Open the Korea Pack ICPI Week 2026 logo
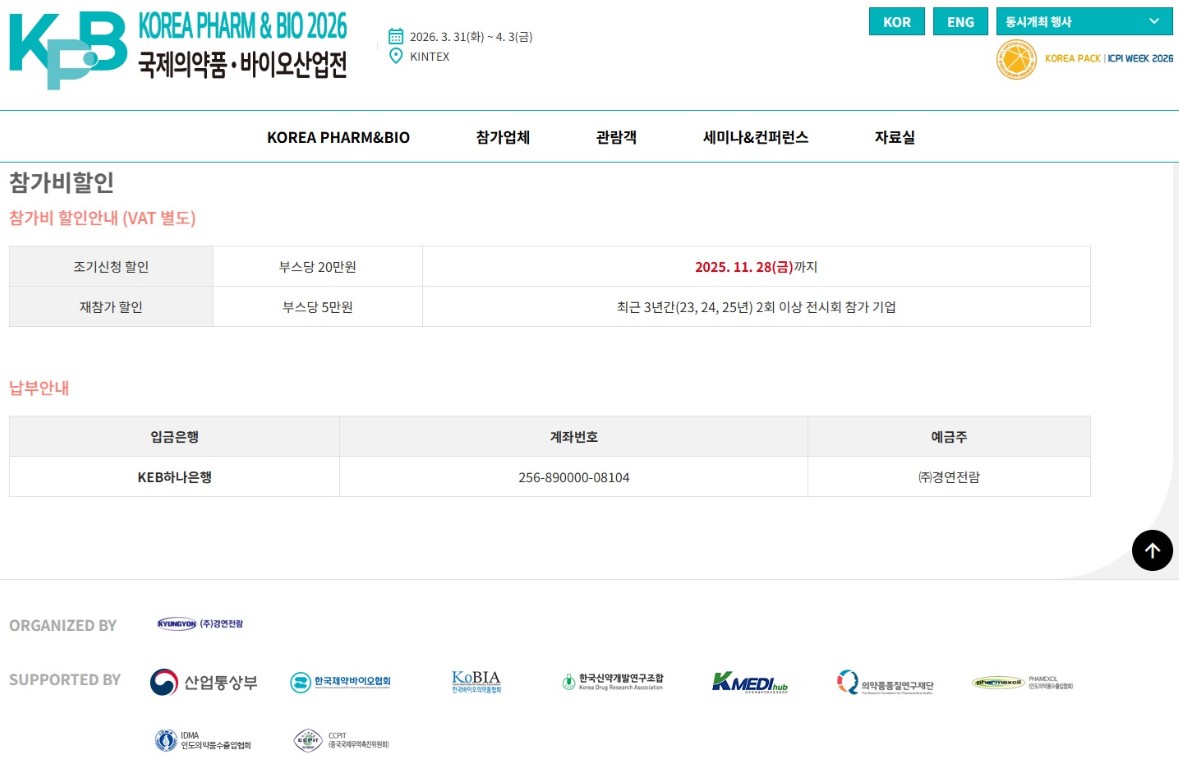 1084,59
